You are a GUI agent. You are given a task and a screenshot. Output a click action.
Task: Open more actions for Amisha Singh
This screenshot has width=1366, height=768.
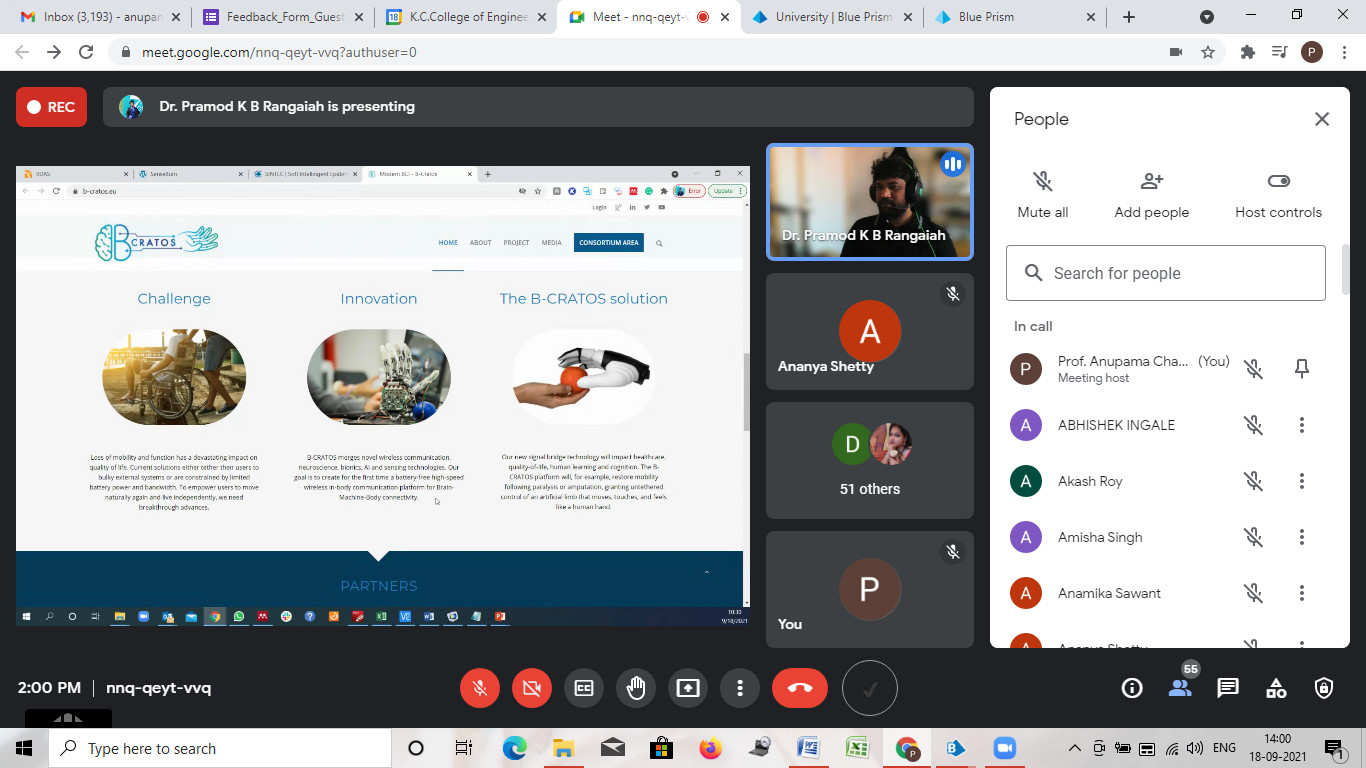1301,537
